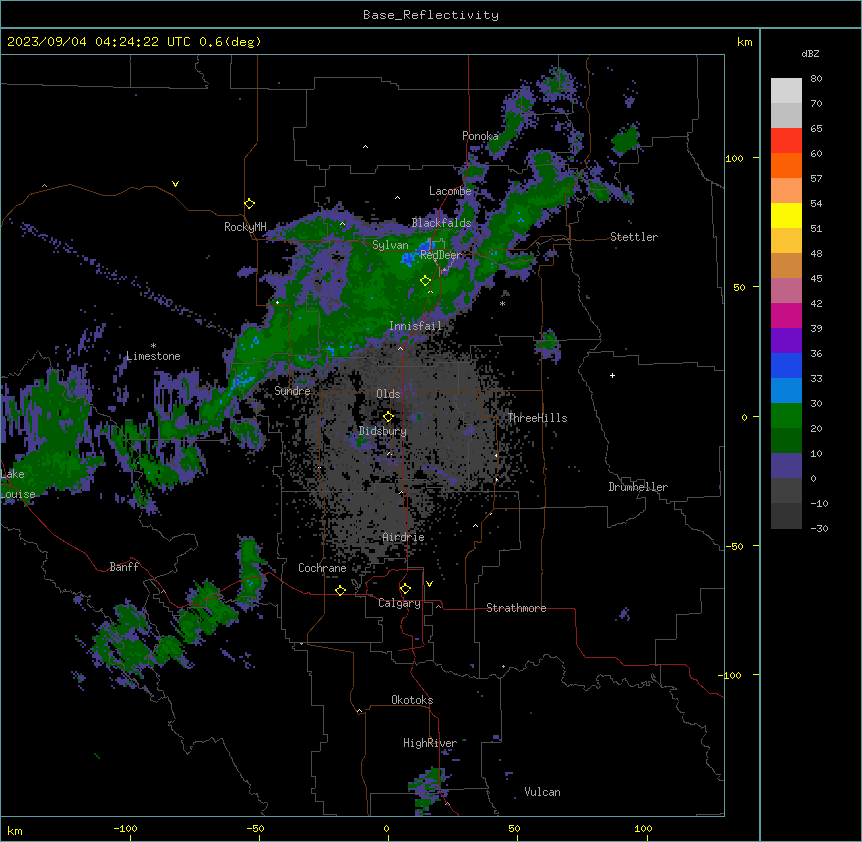Click the Cochrane city label
Viewport: 862px width, 842px height.
point(322,568)
